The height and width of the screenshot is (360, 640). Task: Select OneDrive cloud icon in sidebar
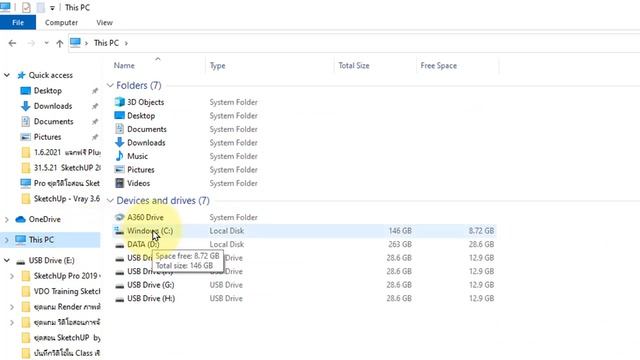point(20,220)
